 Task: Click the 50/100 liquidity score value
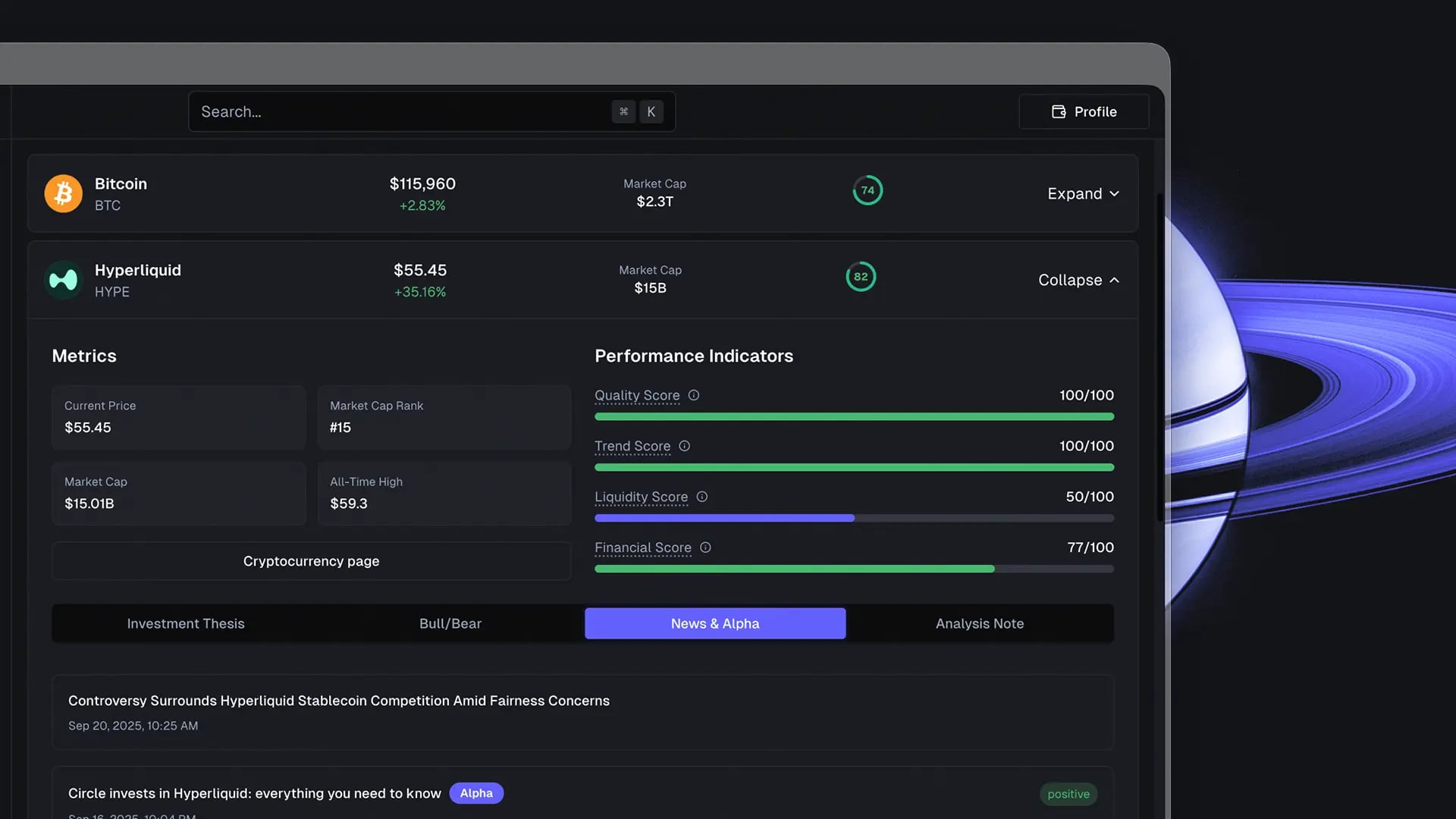[x=1090, y=497]
